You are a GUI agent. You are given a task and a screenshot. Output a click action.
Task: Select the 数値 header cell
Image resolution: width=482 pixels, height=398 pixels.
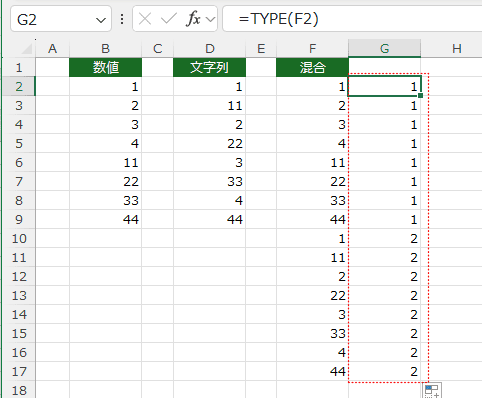(105, 67)
